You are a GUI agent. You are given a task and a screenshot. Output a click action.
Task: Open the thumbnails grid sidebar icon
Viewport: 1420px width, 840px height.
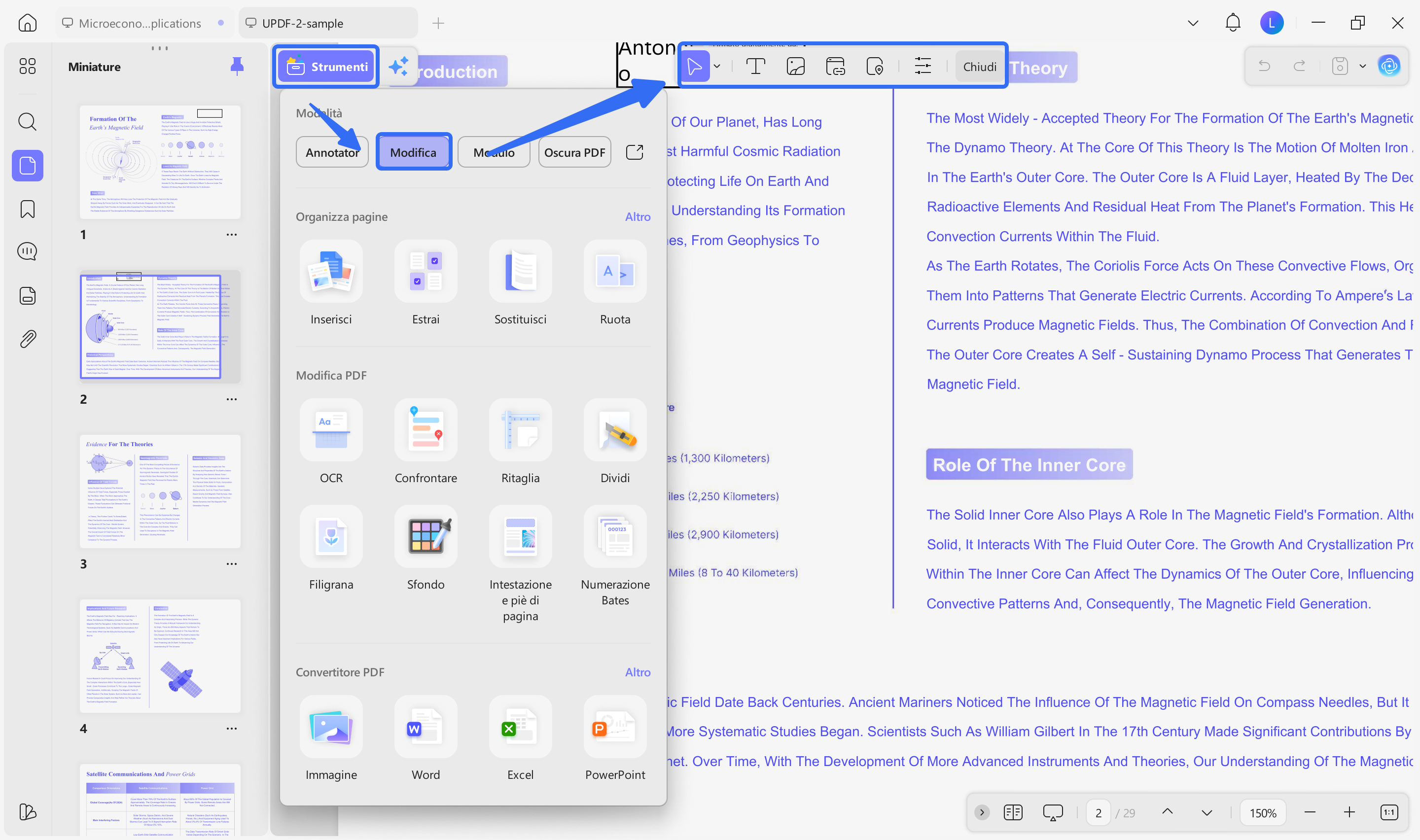27,66
